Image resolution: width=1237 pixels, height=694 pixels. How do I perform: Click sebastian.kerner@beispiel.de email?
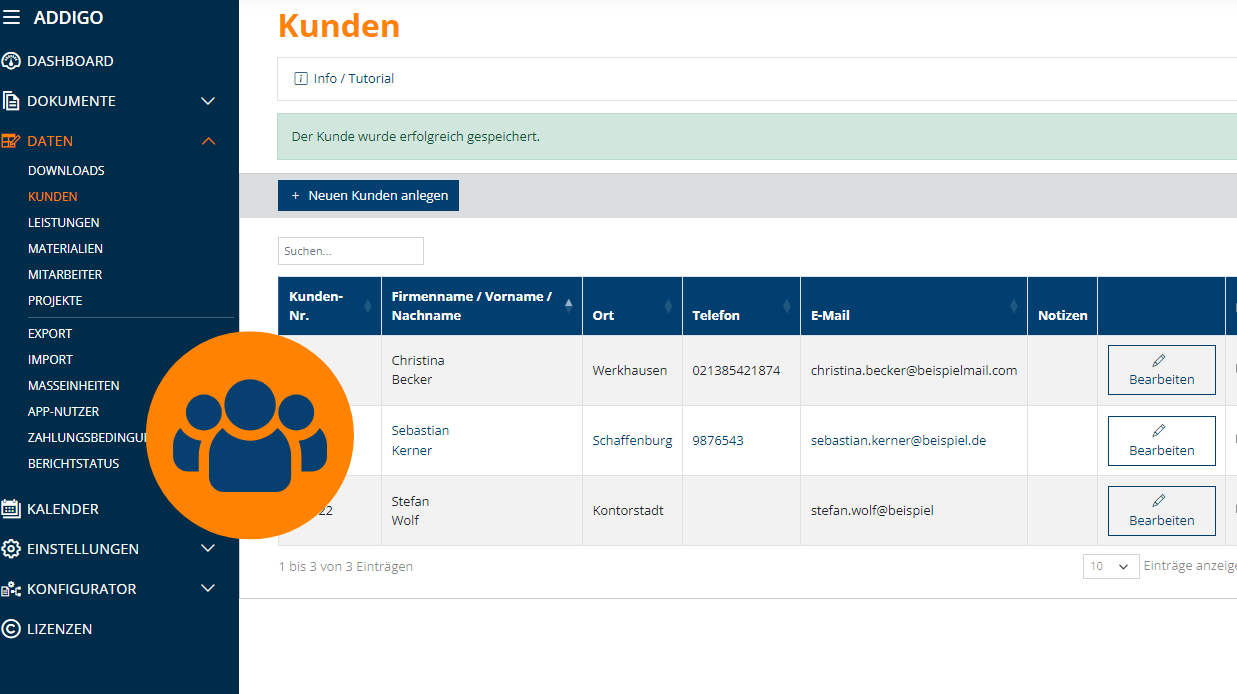[898, 441]
